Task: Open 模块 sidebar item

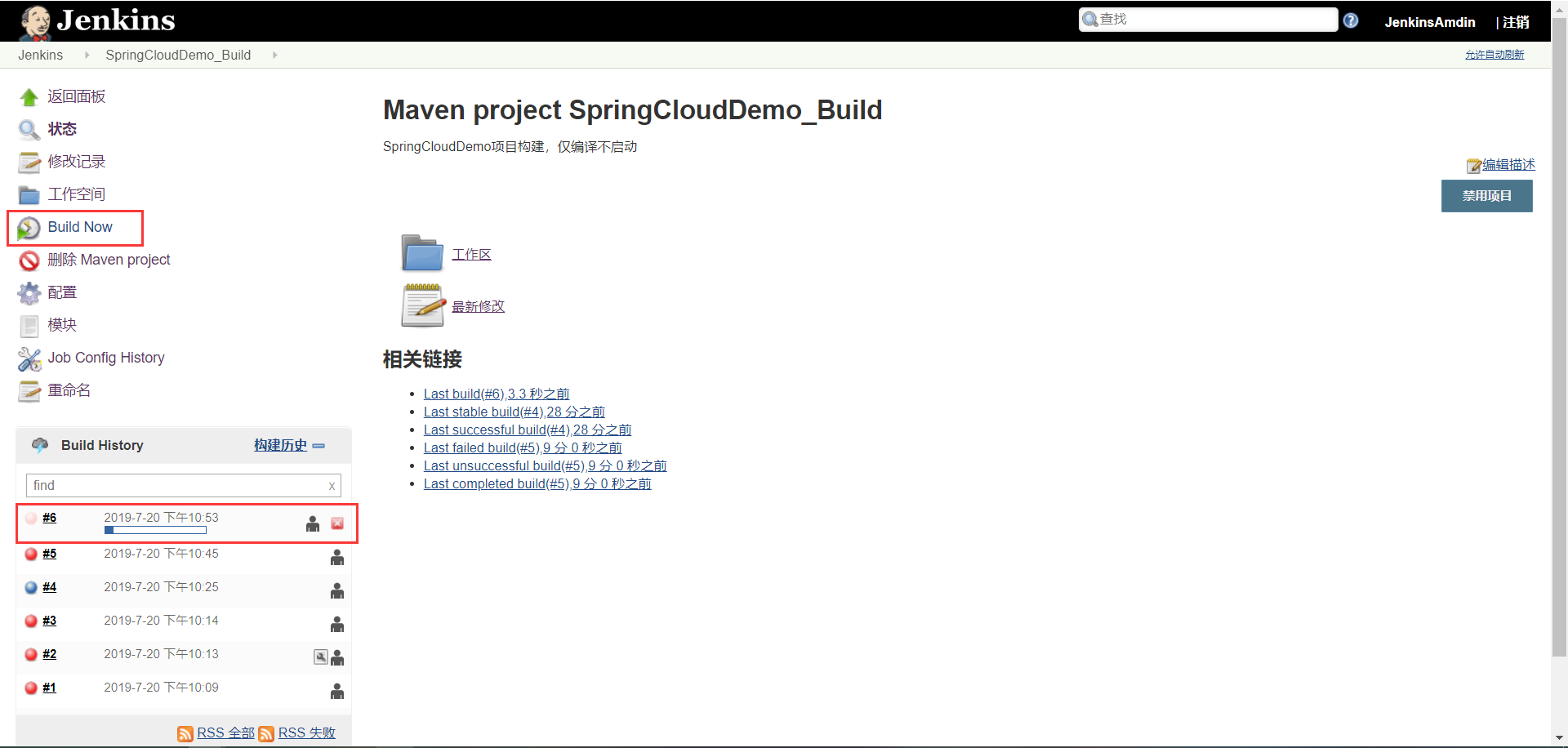Action: pyautogui.click(x=62, y=325)
